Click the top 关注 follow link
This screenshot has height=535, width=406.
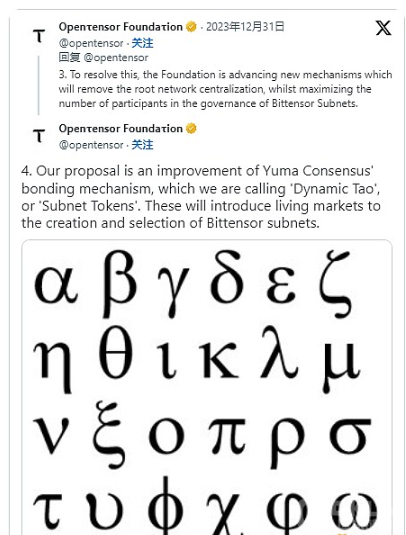(142, 43)
